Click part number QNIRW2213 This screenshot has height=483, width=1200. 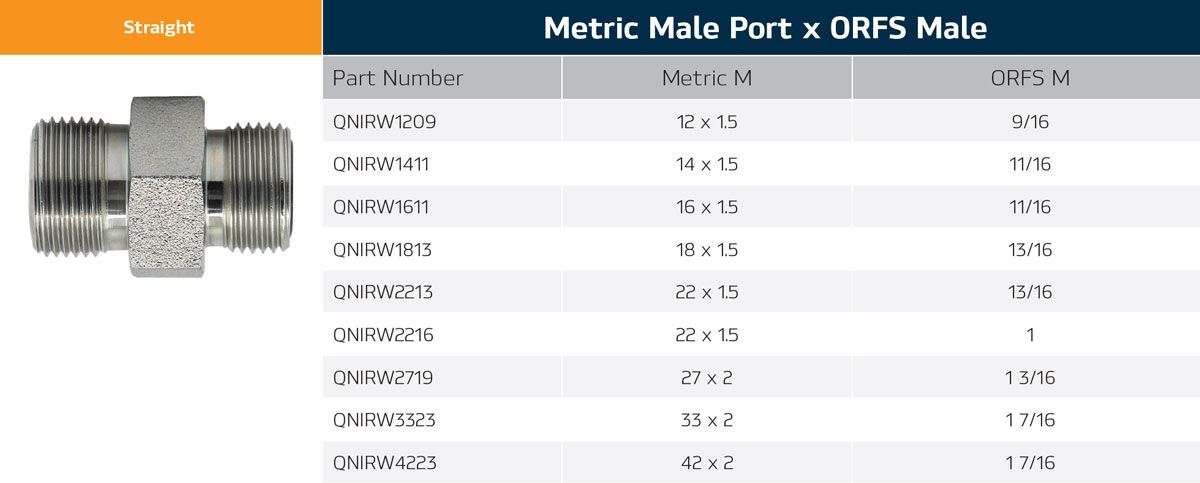pyautogui.click(x=384, y=292)
